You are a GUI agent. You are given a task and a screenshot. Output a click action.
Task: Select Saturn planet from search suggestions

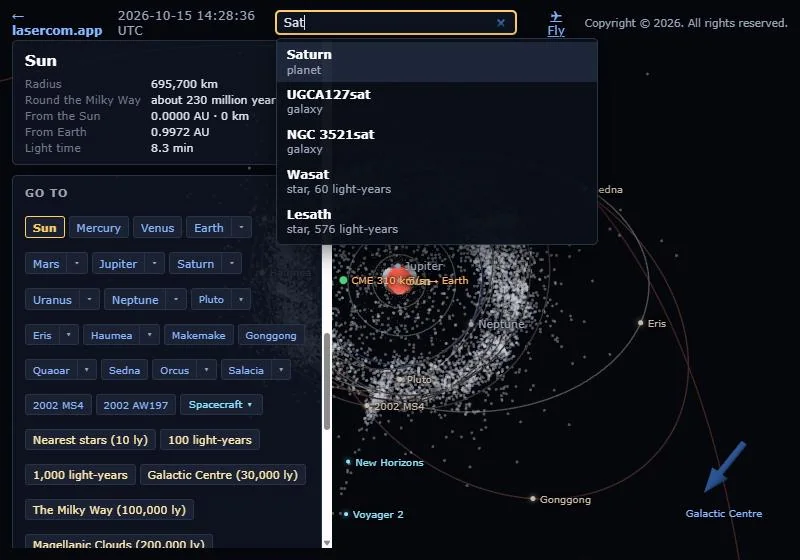click(x=437, y=62)
